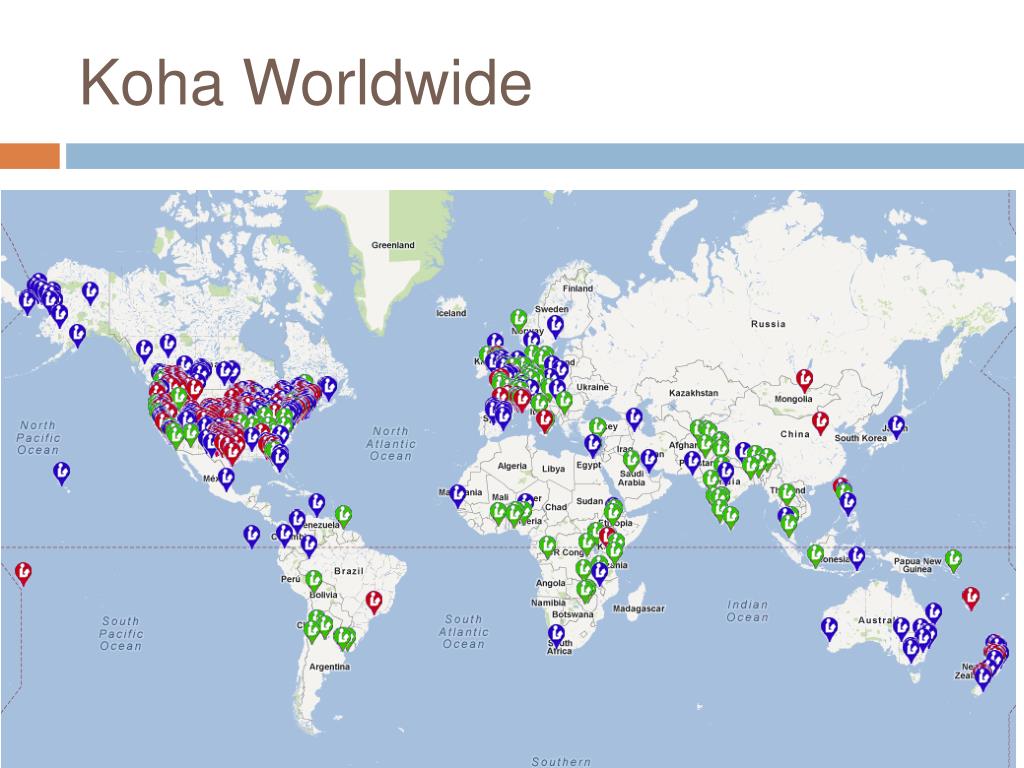Screen dimensions: 1024x768
Task: Select the Russia label on the map
Action: click(x=768, y=324)
